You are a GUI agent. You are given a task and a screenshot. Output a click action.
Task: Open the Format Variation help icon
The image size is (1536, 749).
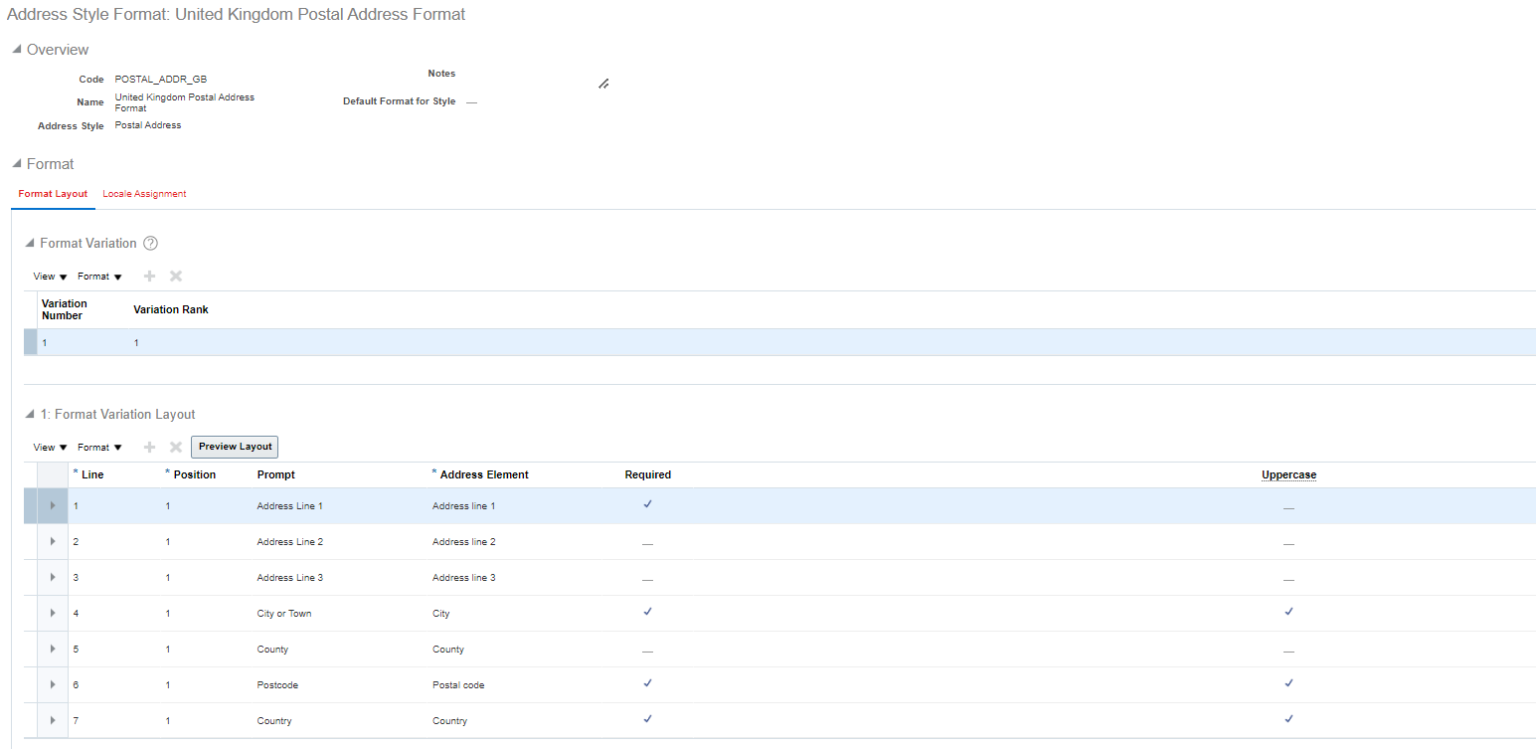[x=151, y=243]
